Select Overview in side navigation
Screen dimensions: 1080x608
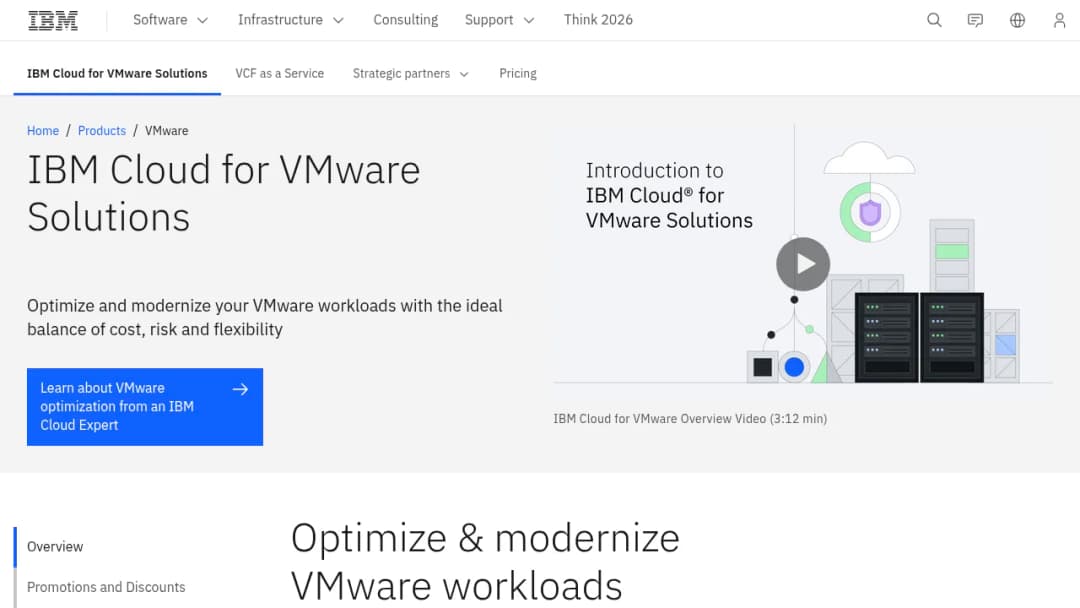point(55,547)
